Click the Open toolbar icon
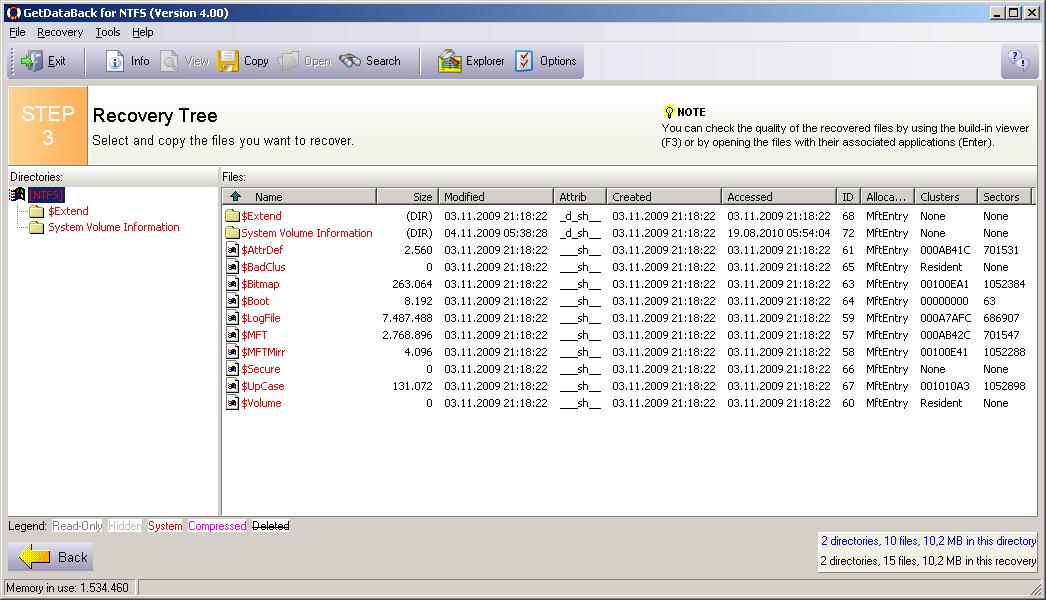Screen dimensions: 1046x600 288,61
